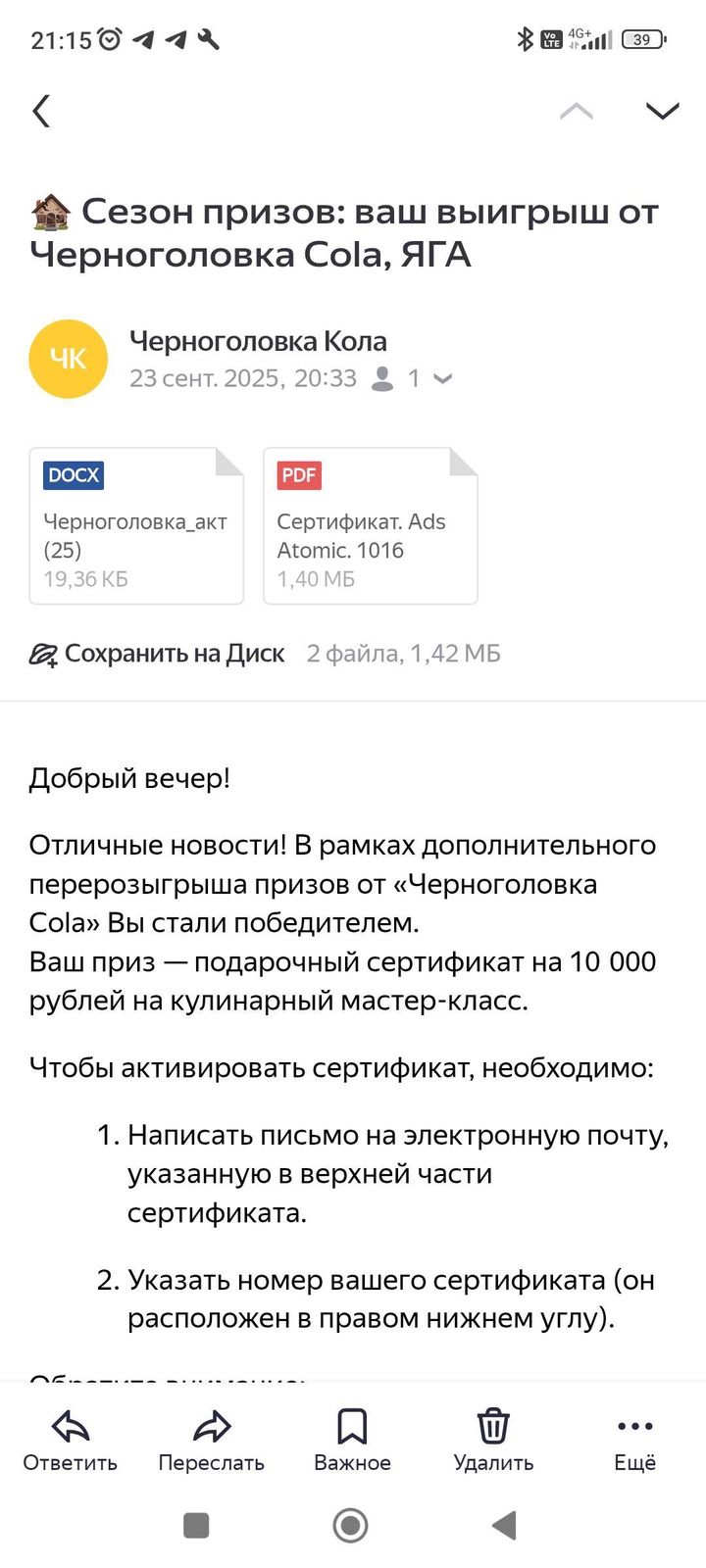Tap the Переслать forward button
This screenshot has width=706, height=1568.
(x=211, y=1441)
